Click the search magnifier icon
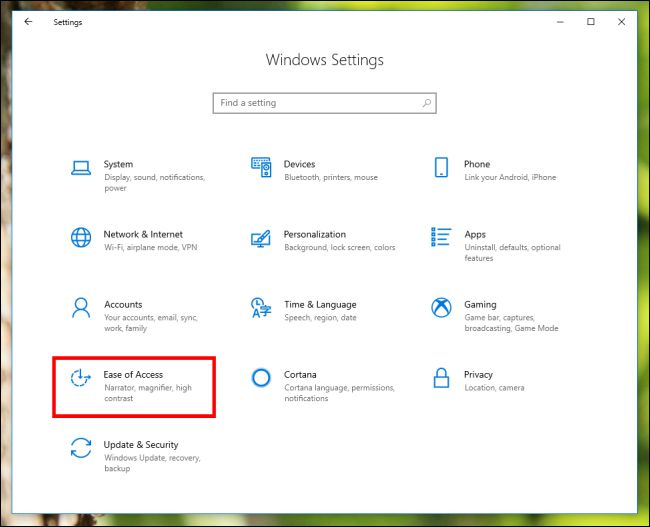Screen dimensions: 650x527 click(x=427, y=103)
